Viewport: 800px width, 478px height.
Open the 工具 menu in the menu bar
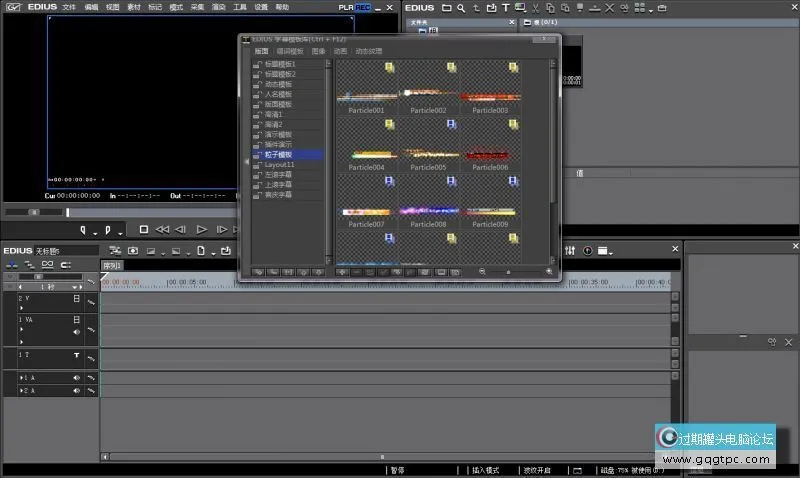[240, 7]
